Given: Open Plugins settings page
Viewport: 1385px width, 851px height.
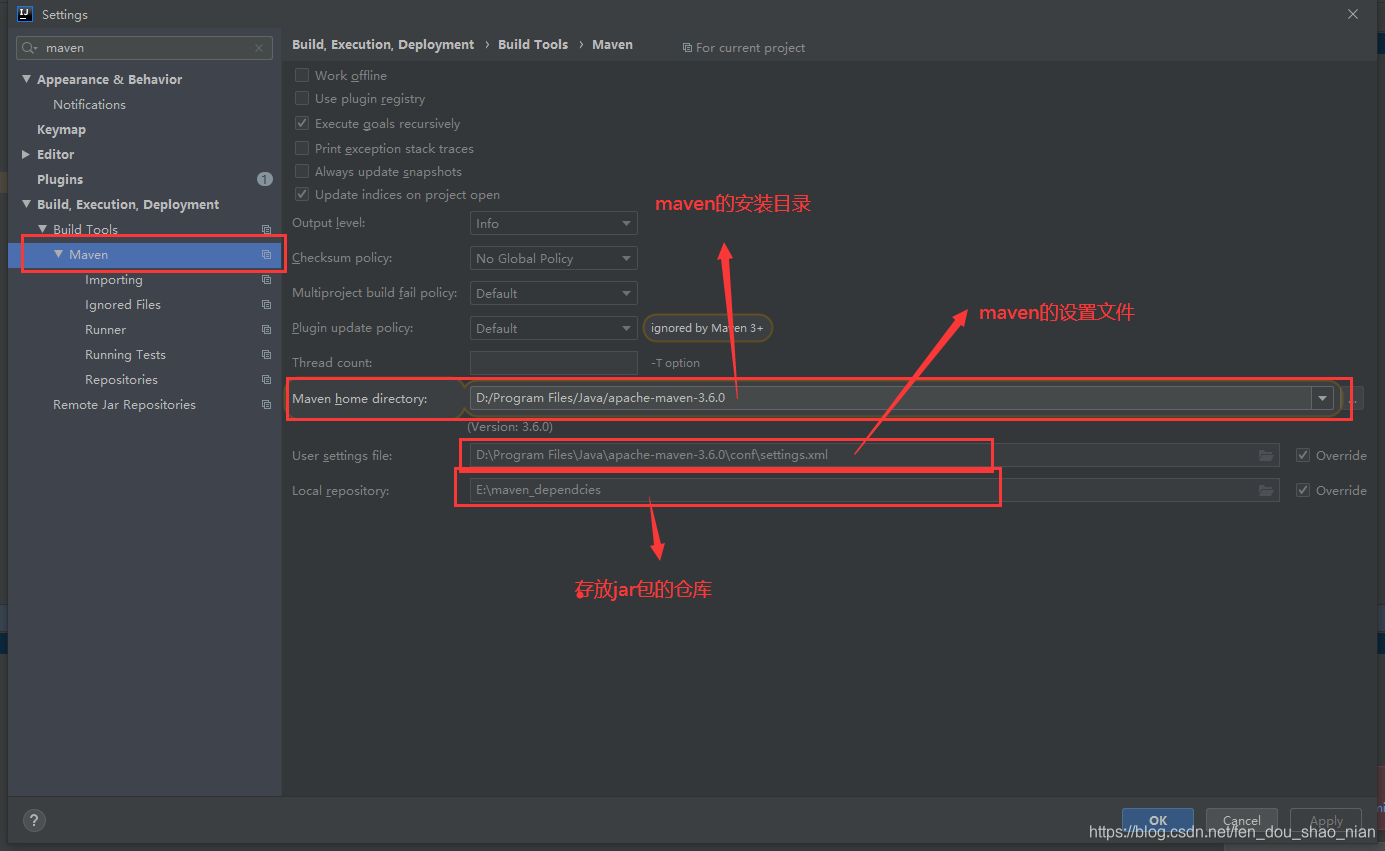Looking at the screenshot, I should [x=60, y=179].
